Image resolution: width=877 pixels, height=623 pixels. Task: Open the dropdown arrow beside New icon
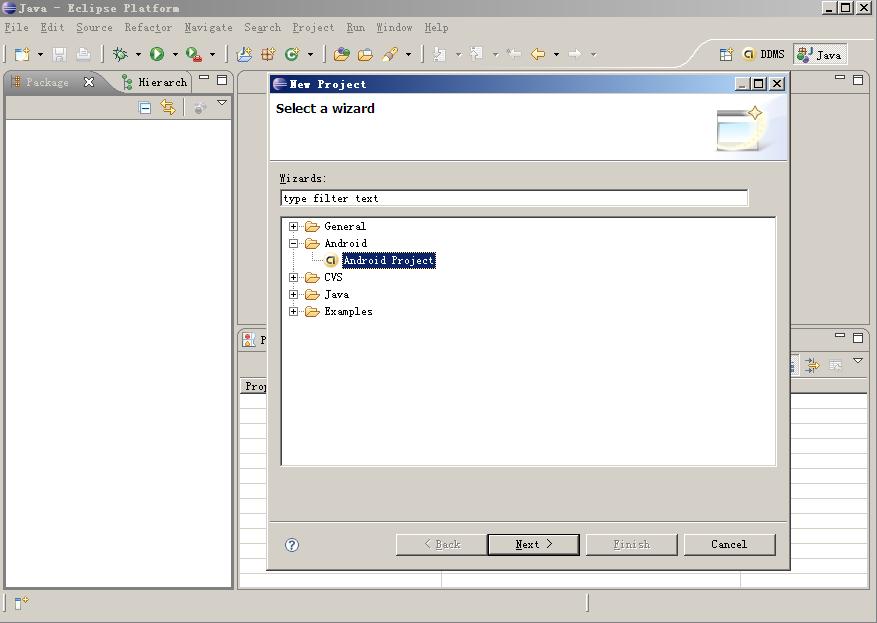[x=40, y=54]
